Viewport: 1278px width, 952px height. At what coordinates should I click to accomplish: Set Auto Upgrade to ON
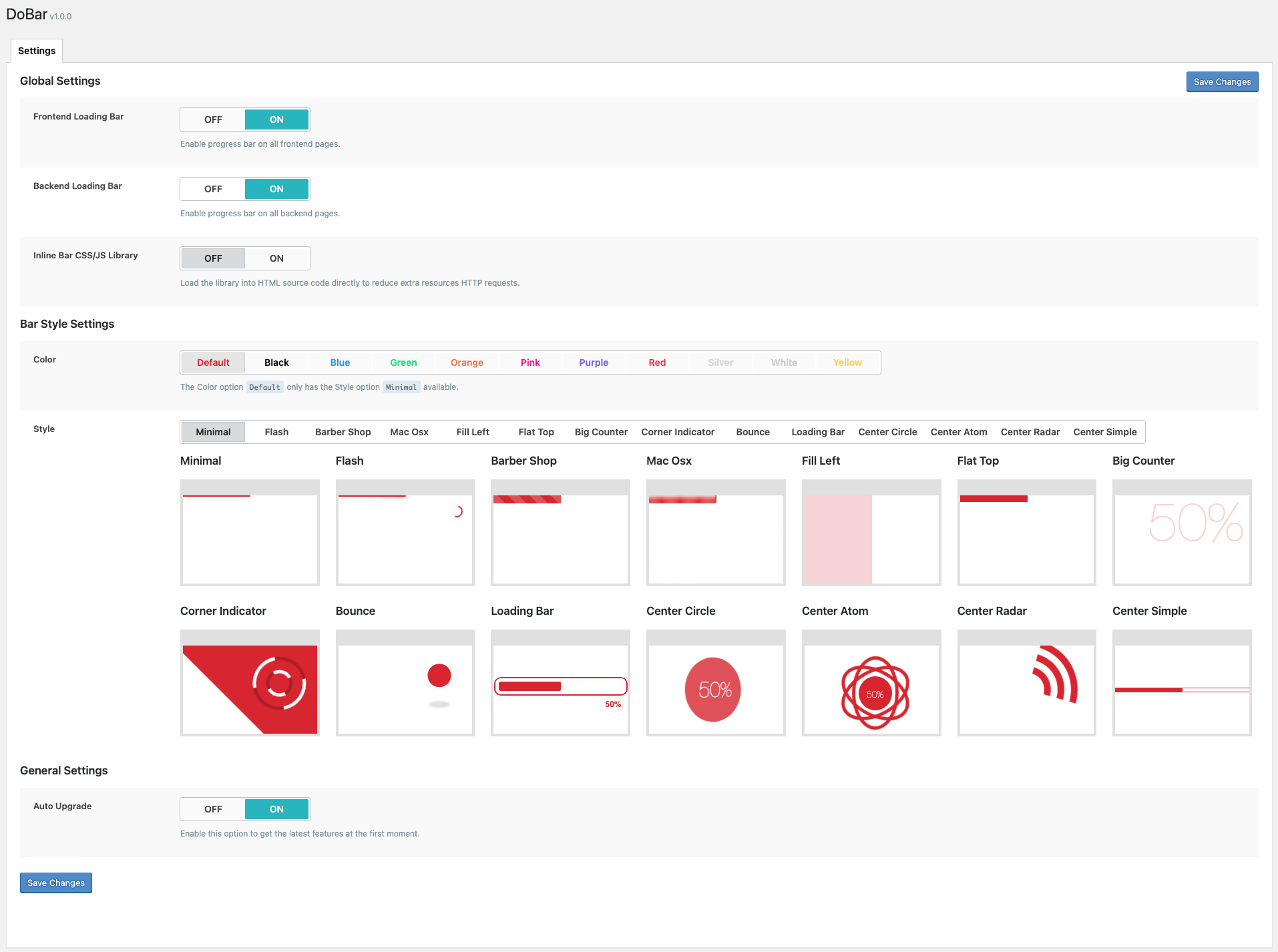(276, 809)
